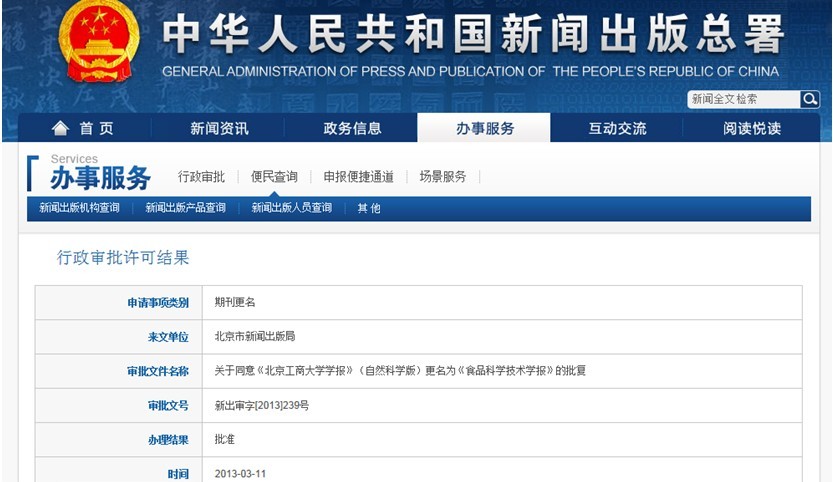Open the 阅读悦读 navigation tab
This screenshot has width=833, height=482.
752,128
